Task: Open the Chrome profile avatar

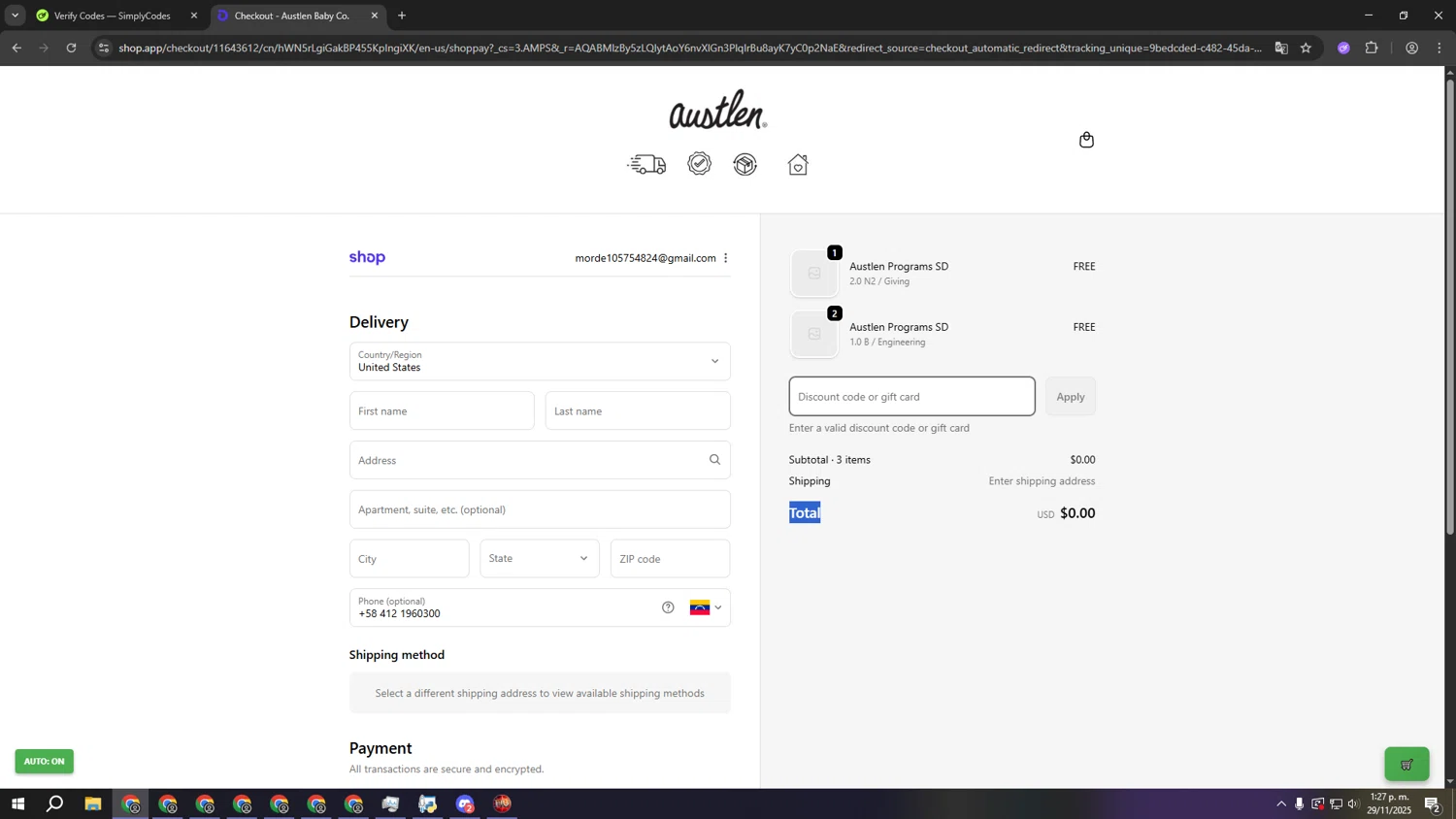Action: click(1411, 48)
